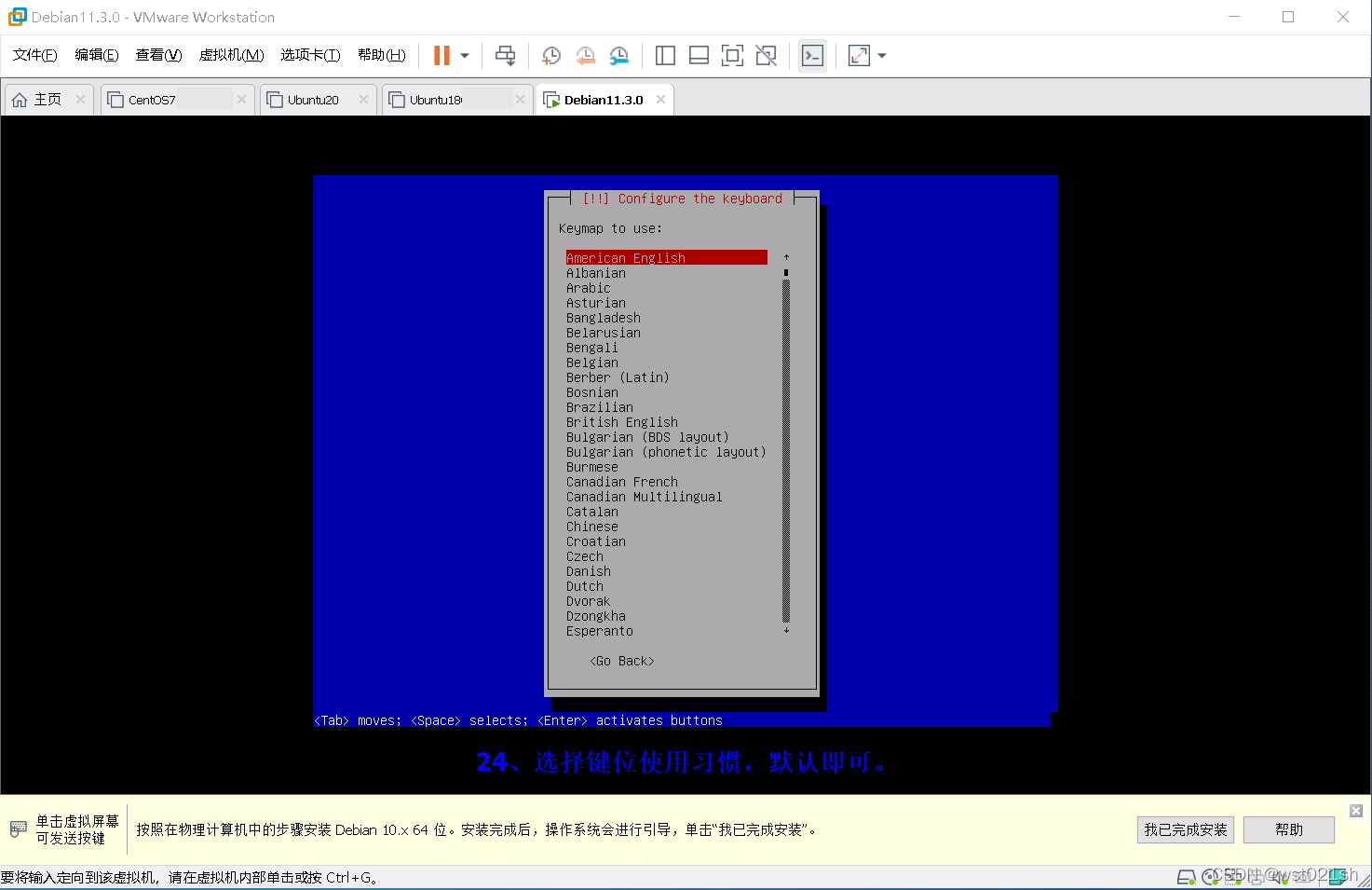This screenshot has width=1372, height=890.
Task: Select Bengali keymap entry
Action: pos(592,348)
